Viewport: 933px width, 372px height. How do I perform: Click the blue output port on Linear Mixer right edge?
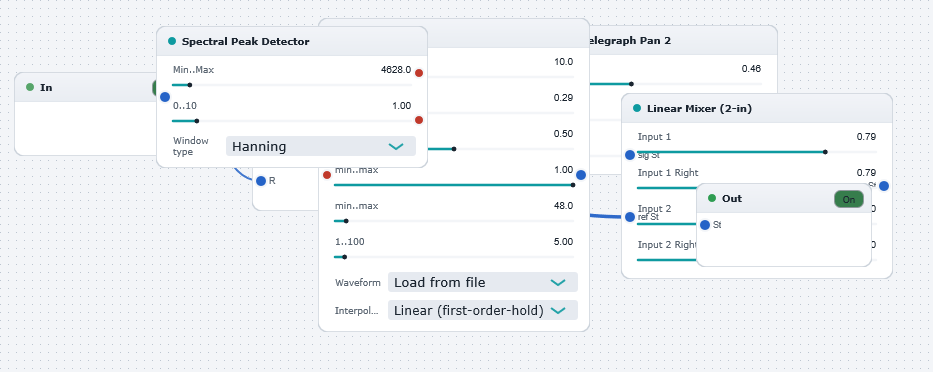884,186
